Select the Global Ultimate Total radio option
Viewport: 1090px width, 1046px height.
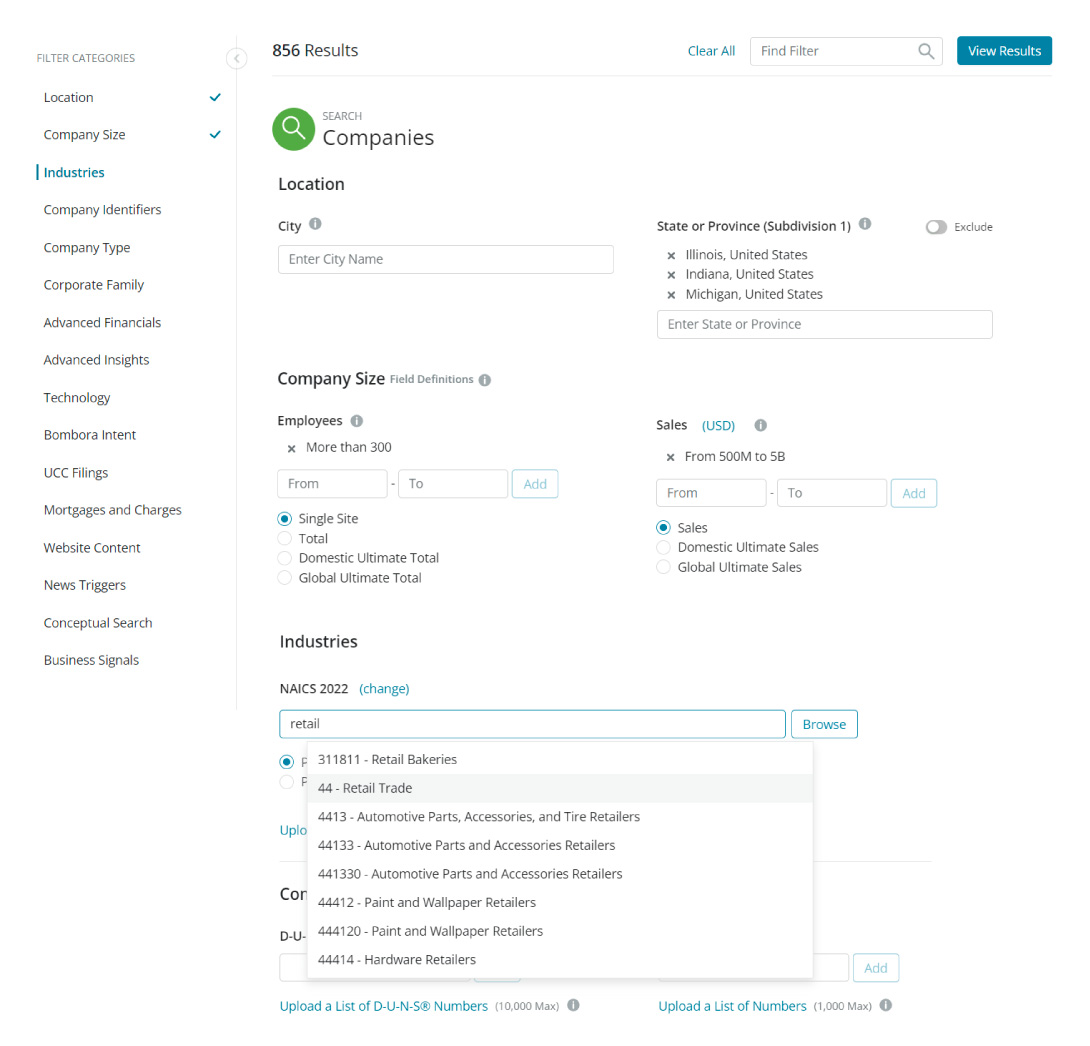tap(284, 578)
